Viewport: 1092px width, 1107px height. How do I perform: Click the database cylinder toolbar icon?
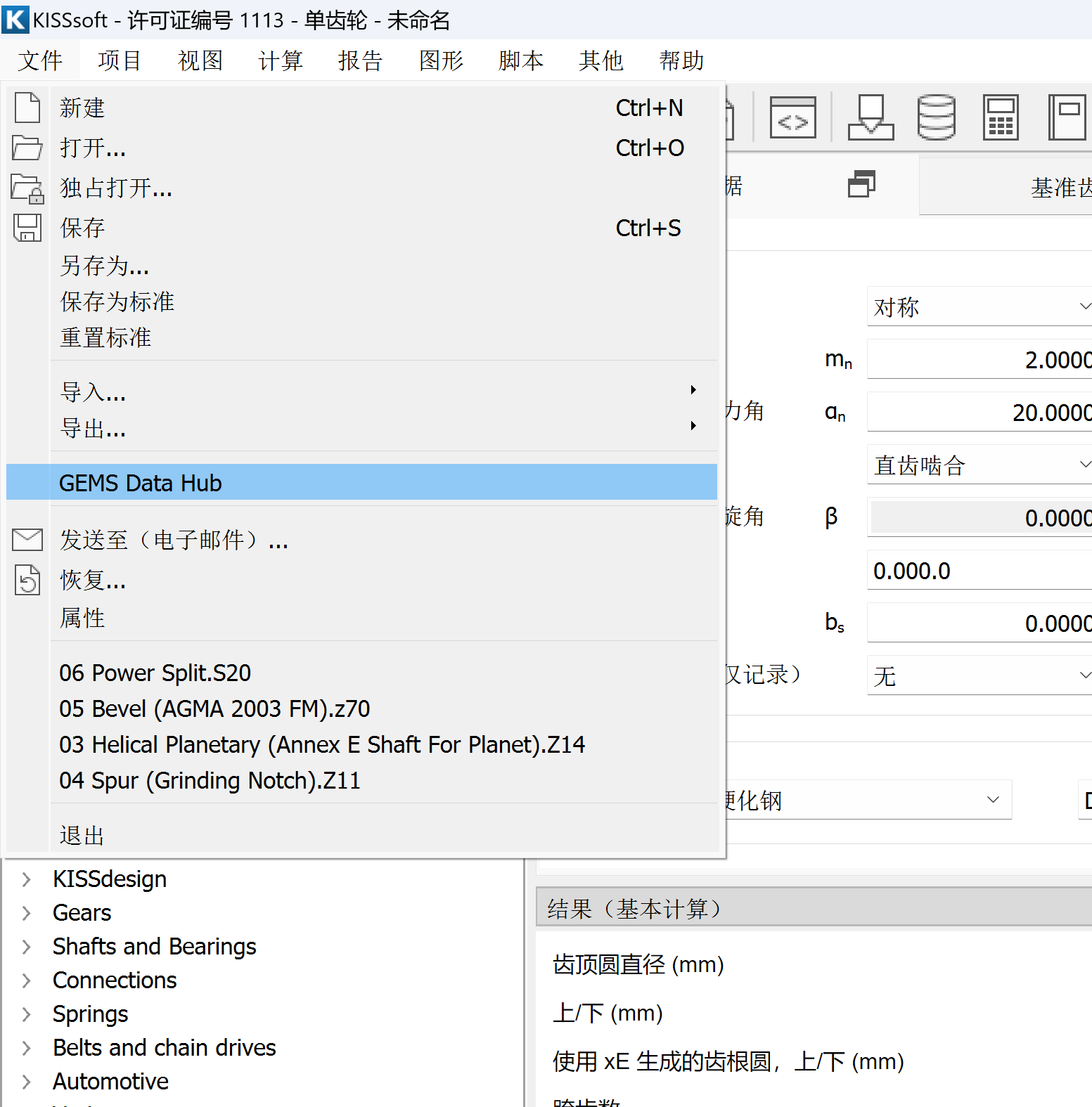(x=936, y=117)
